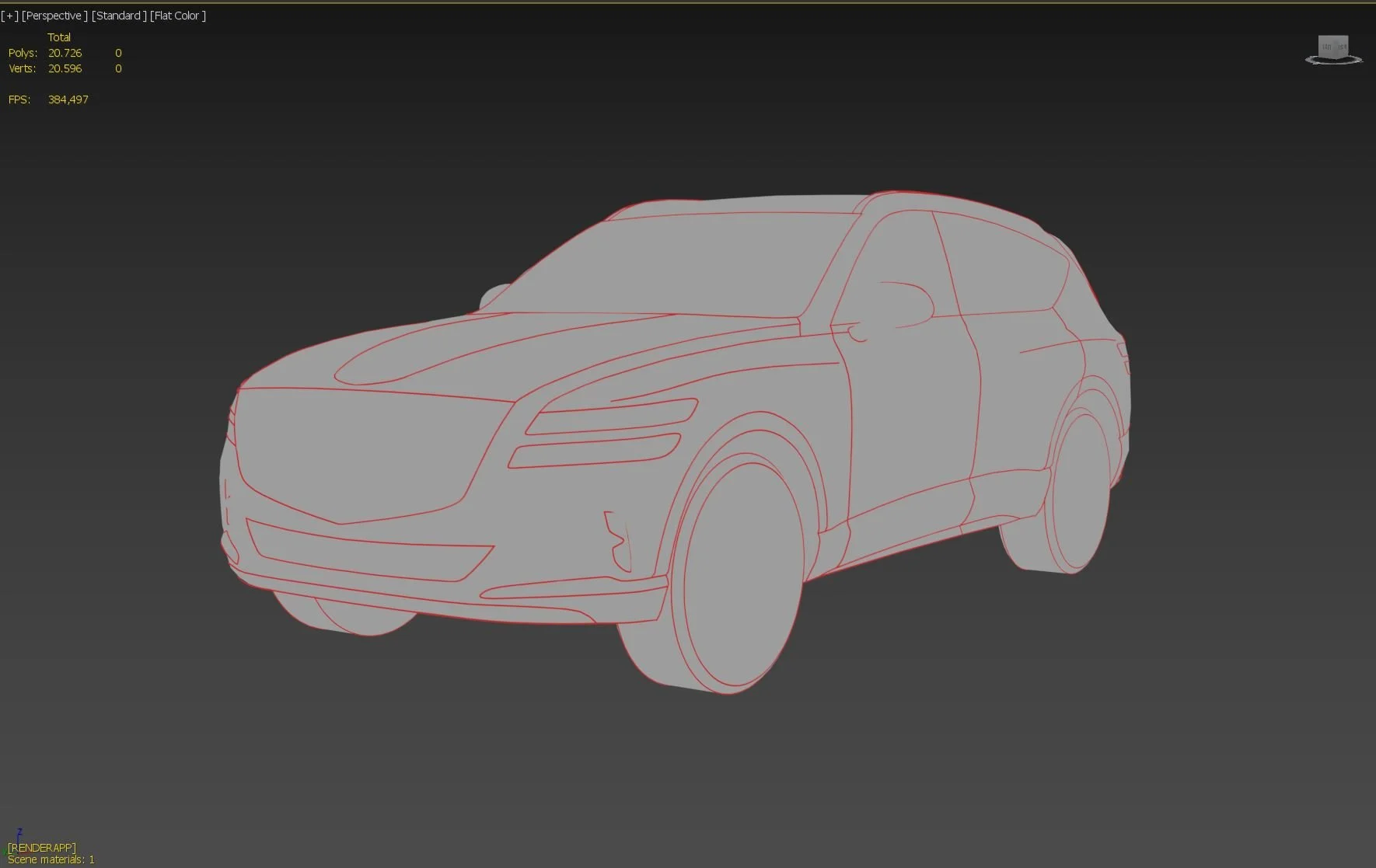1376x868 pixels.
Task: Click the FPS counter readout
Action: [x=68, y=99]
